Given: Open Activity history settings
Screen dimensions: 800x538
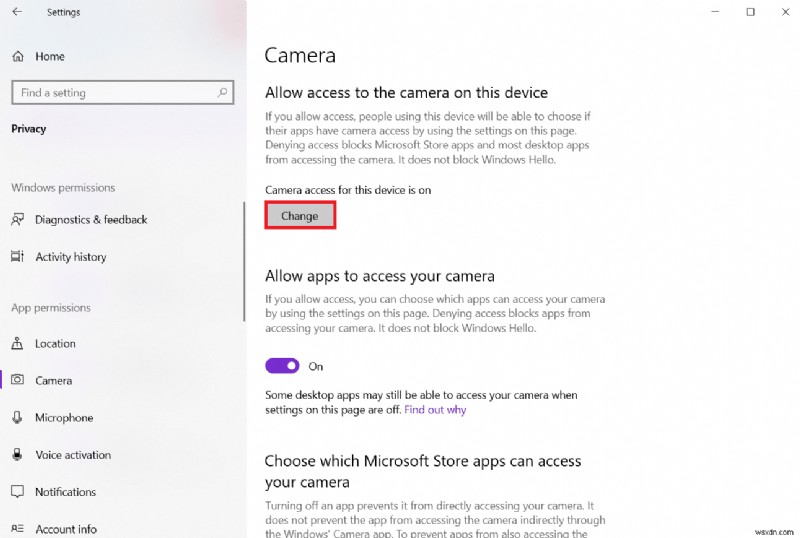Looking at the screenshot, I should coord(70,257).
